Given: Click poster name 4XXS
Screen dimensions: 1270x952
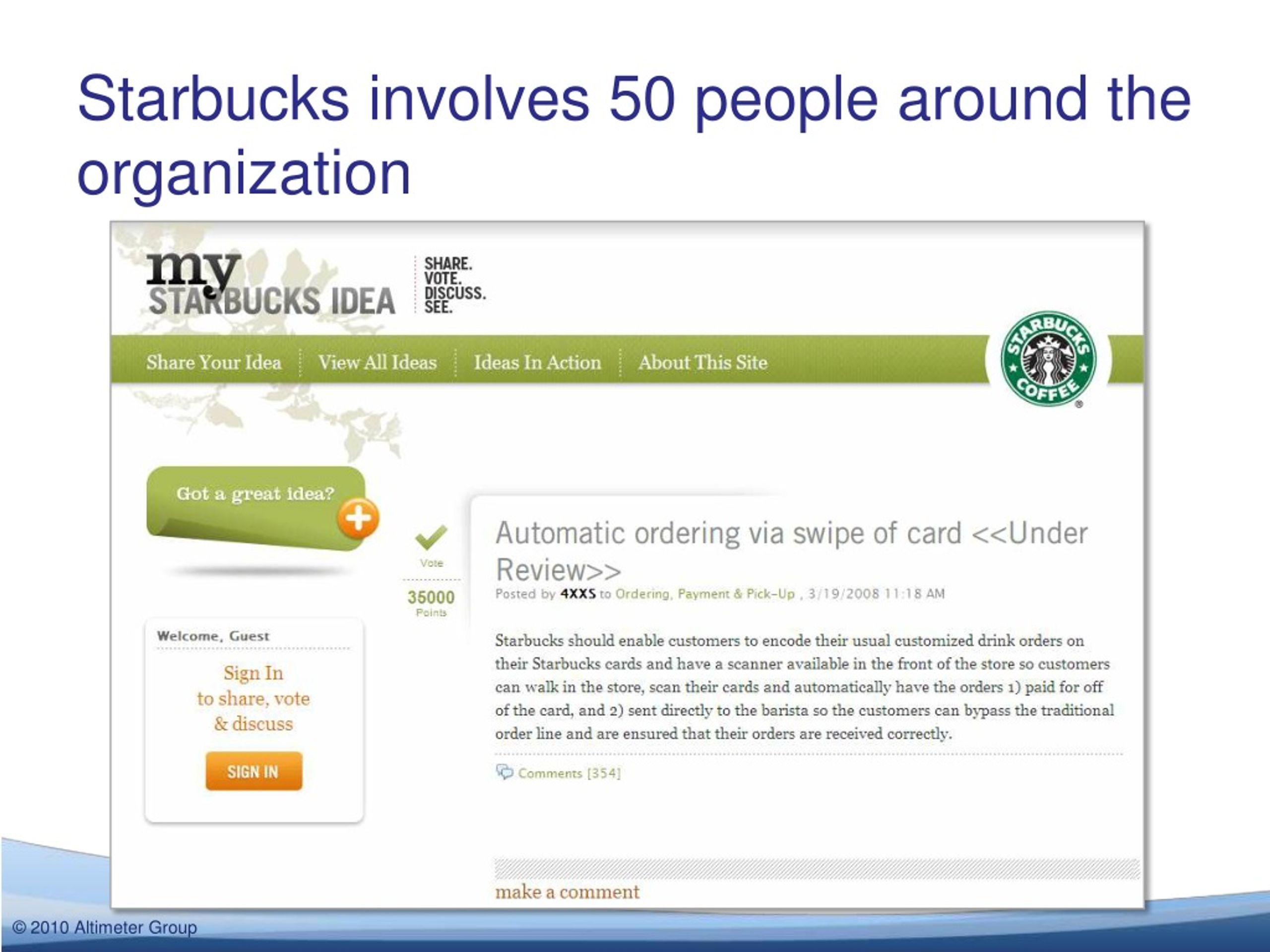Looking at the screenshot, I should pyautogui.click(x=577, y=594).
